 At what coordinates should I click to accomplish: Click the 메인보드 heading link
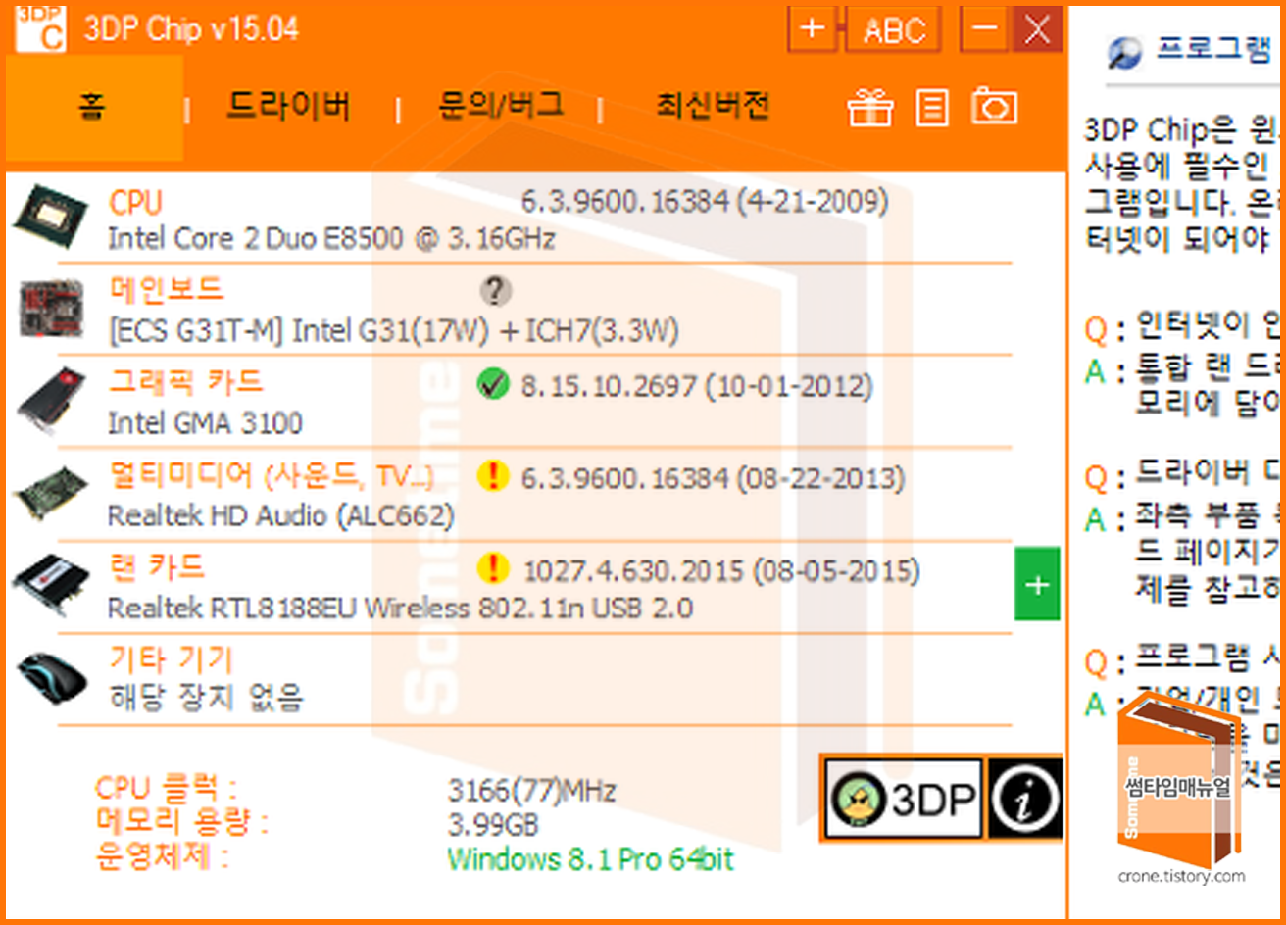[x=166, y=290]
